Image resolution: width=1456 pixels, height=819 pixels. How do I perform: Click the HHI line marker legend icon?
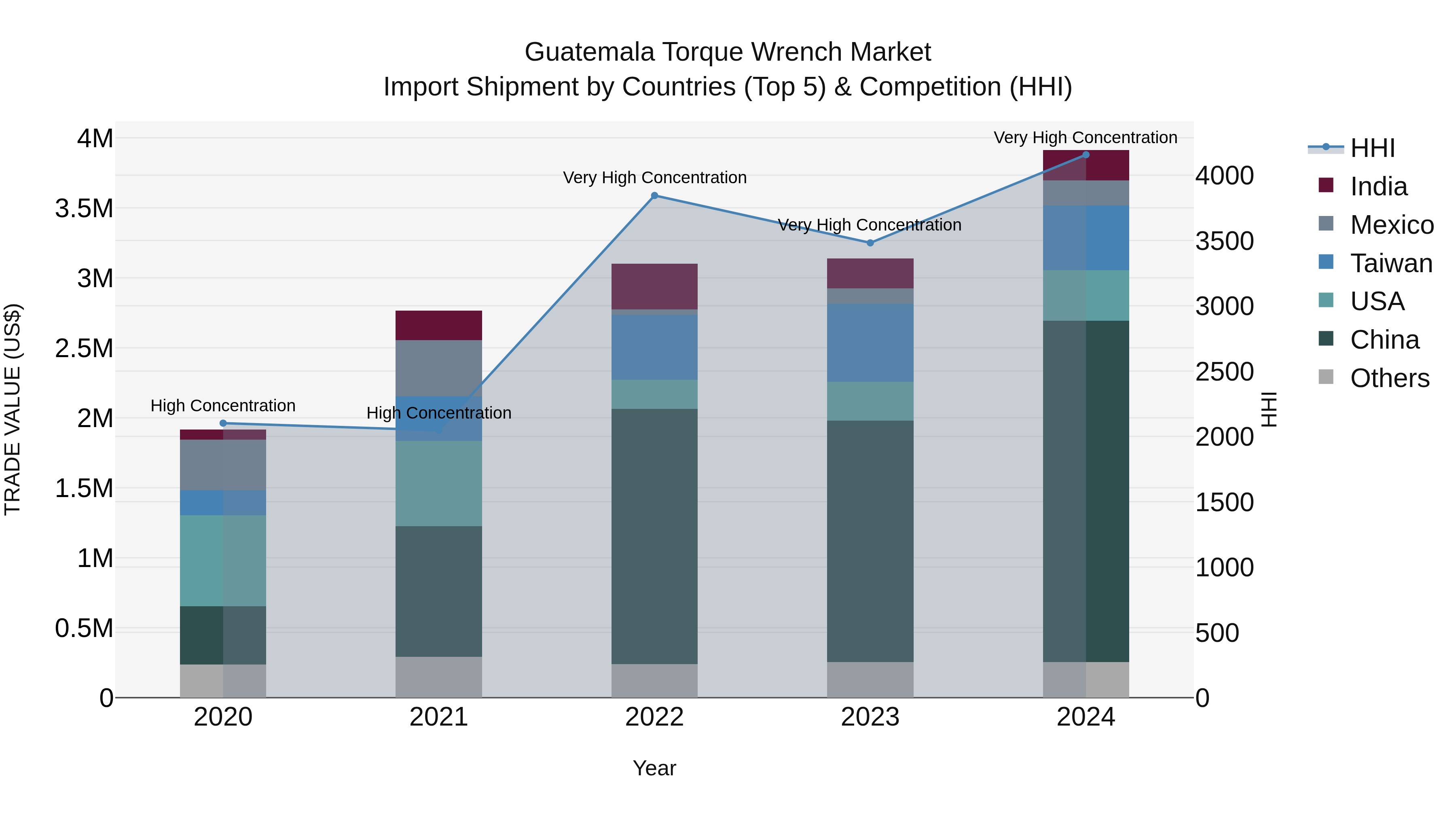(1325, 148)
